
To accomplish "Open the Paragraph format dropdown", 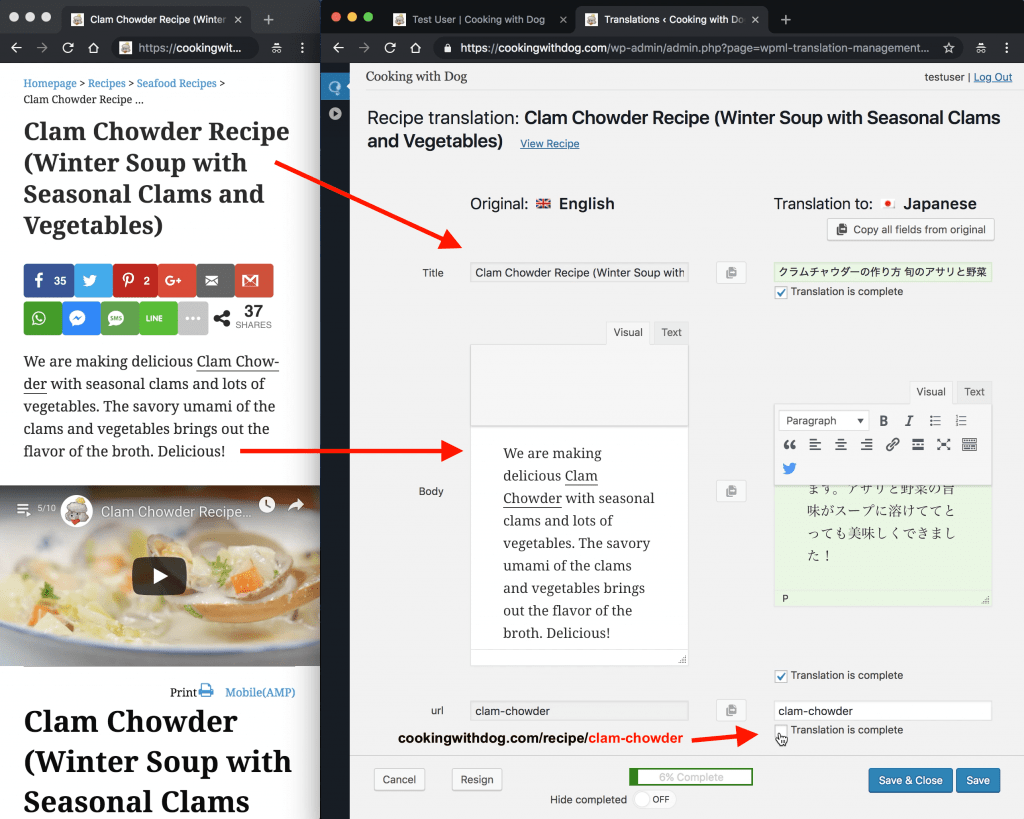I will tap(824, 421).
